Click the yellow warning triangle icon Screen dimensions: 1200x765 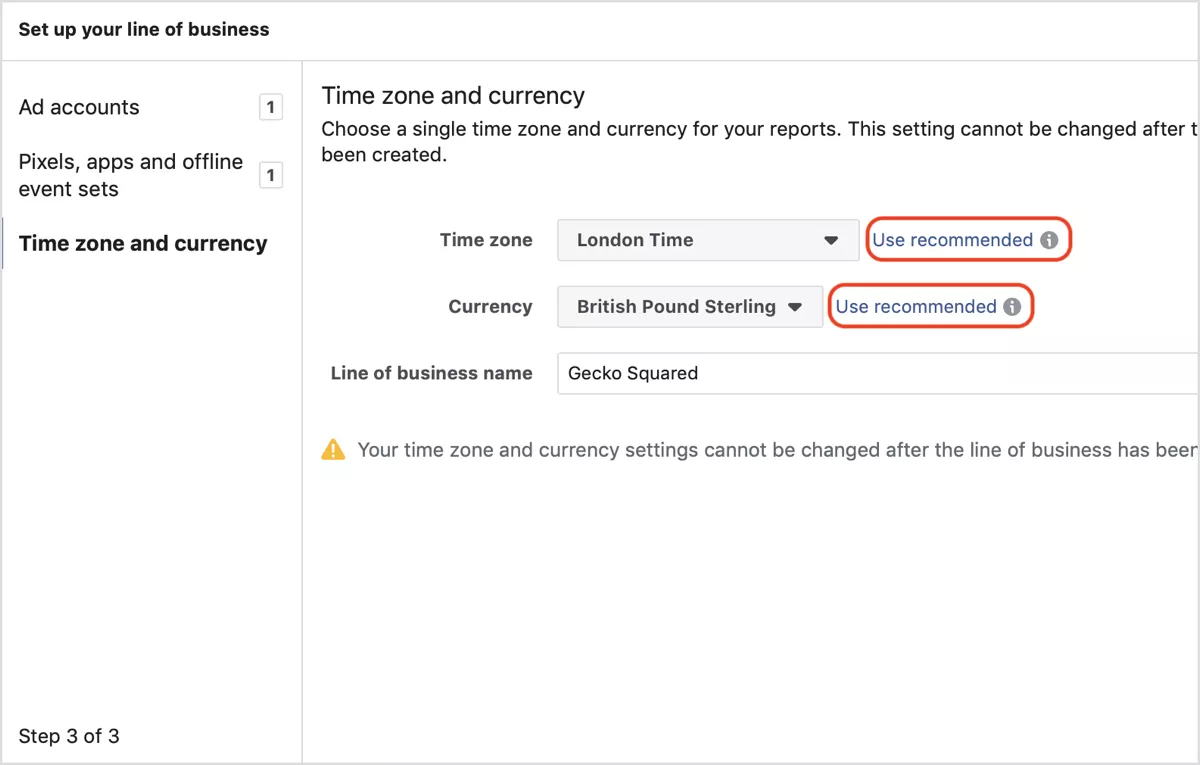pos(333,450)
